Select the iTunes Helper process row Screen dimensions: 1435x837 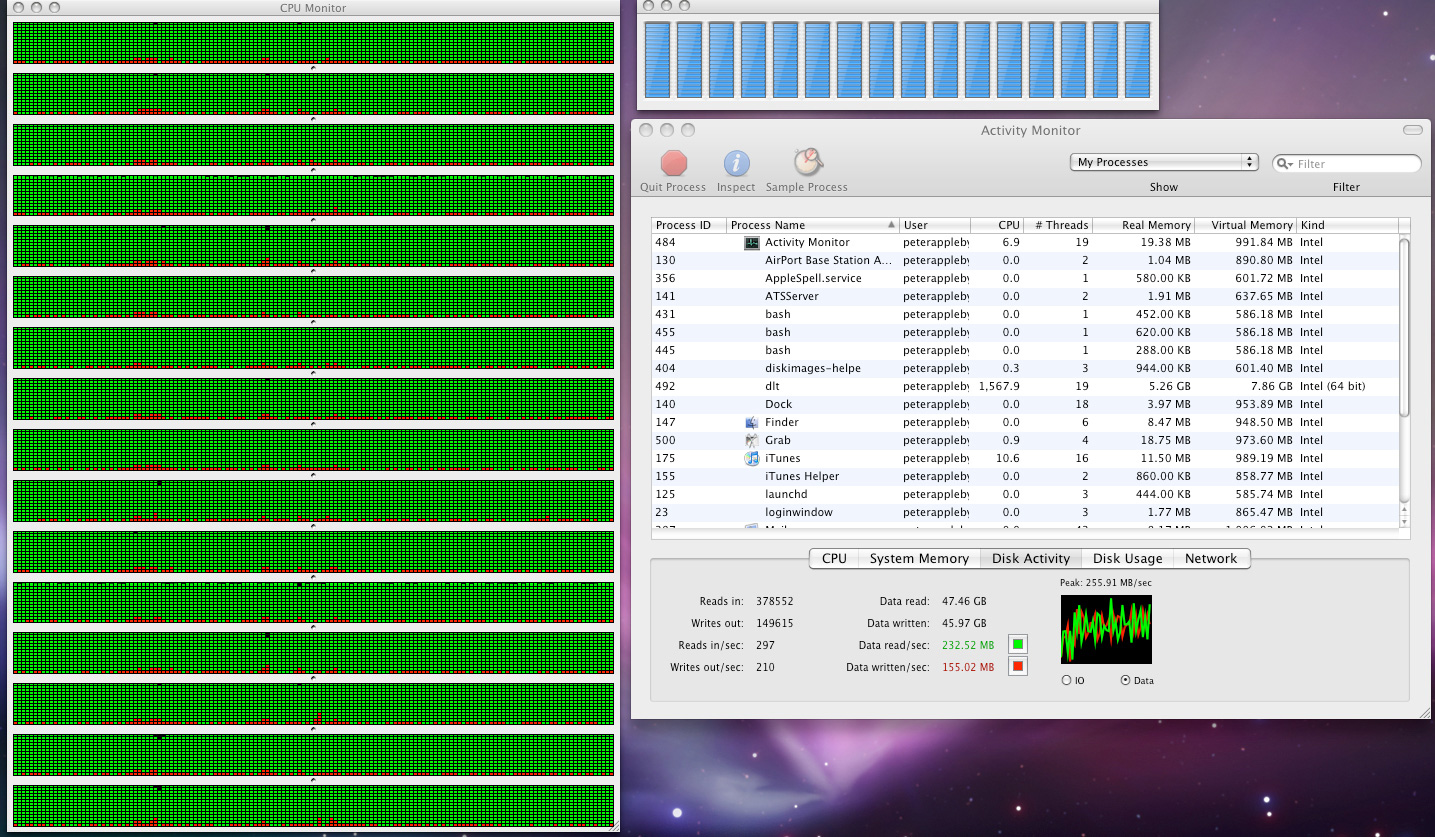tap(1024, 476)
